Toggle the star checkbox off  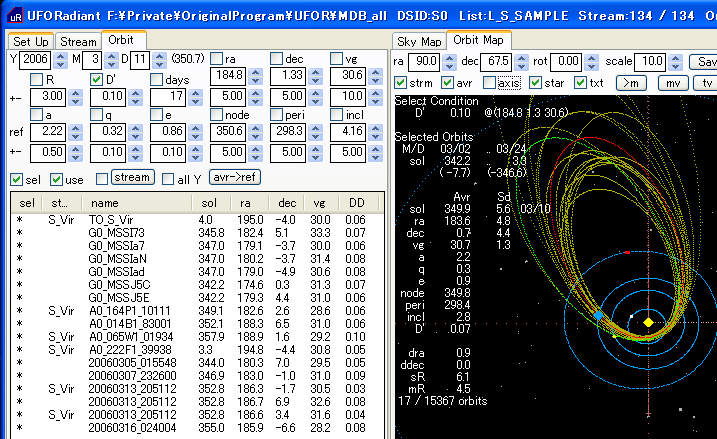pos(535,82)
